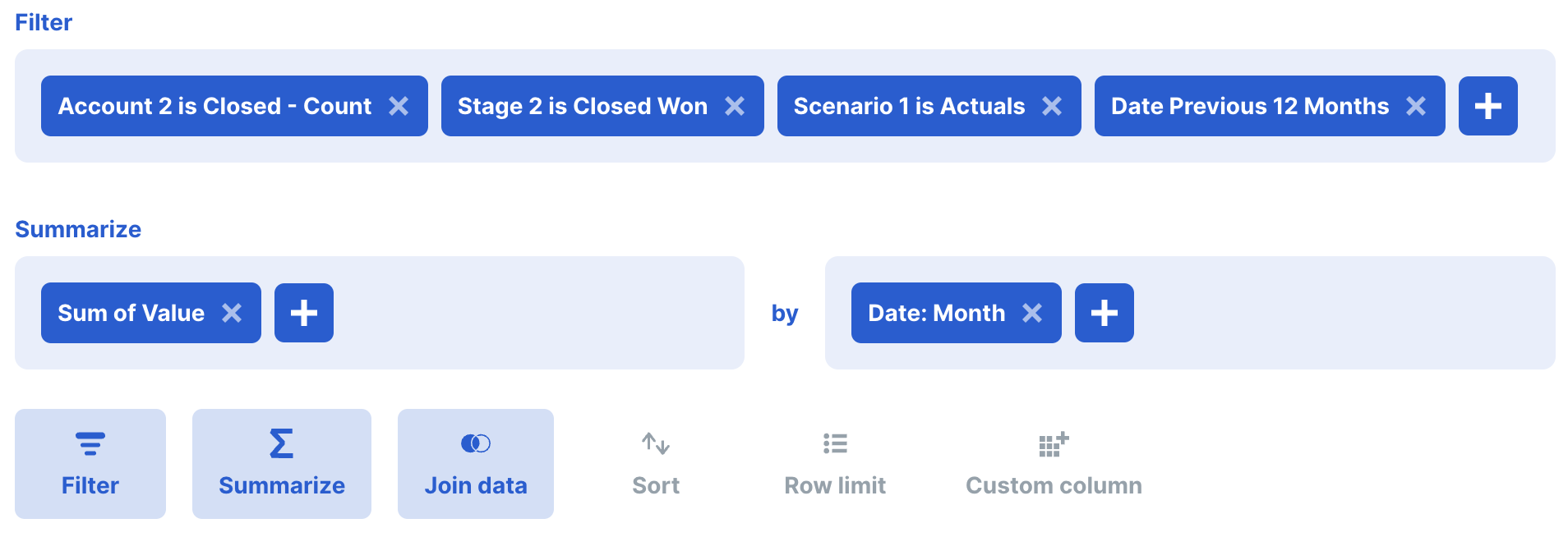Remove the Date: Month grouping
Viewport: 1568px width, 537px height.
(x=1032, y=313)
